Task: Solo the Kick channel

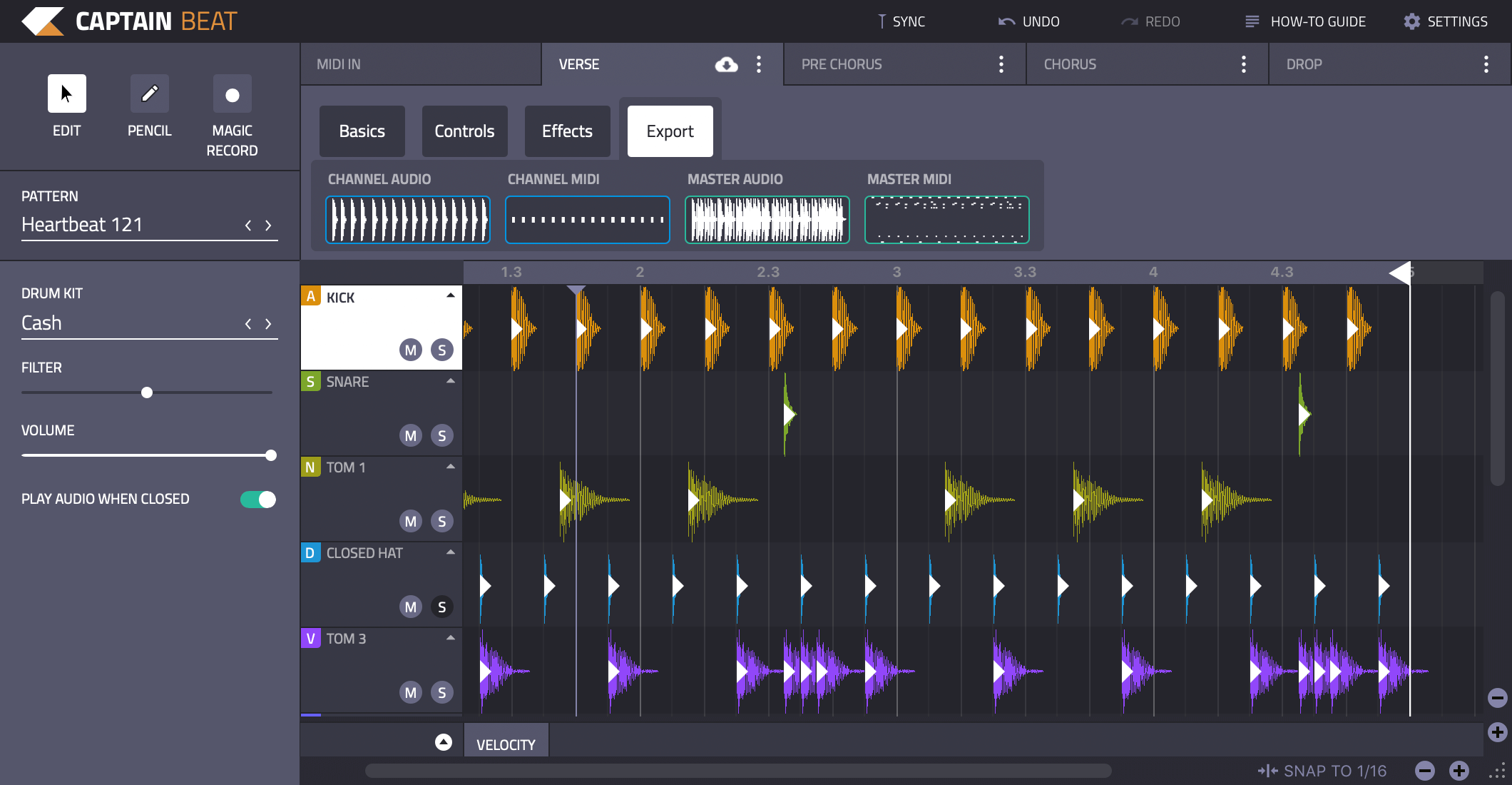Action: point(442,350)
